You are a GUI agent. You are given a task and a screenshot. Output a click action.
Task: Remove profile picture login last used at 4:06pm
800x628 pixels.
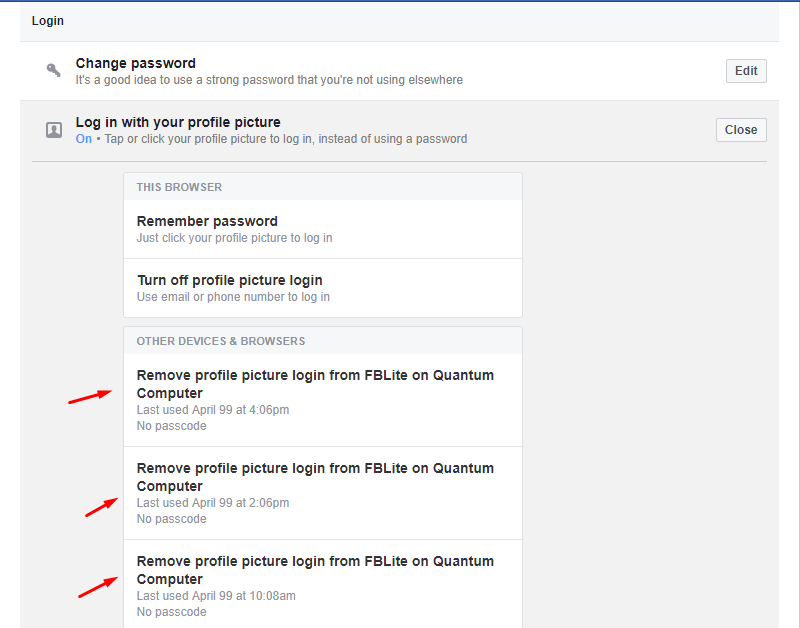tap(316, 384)
